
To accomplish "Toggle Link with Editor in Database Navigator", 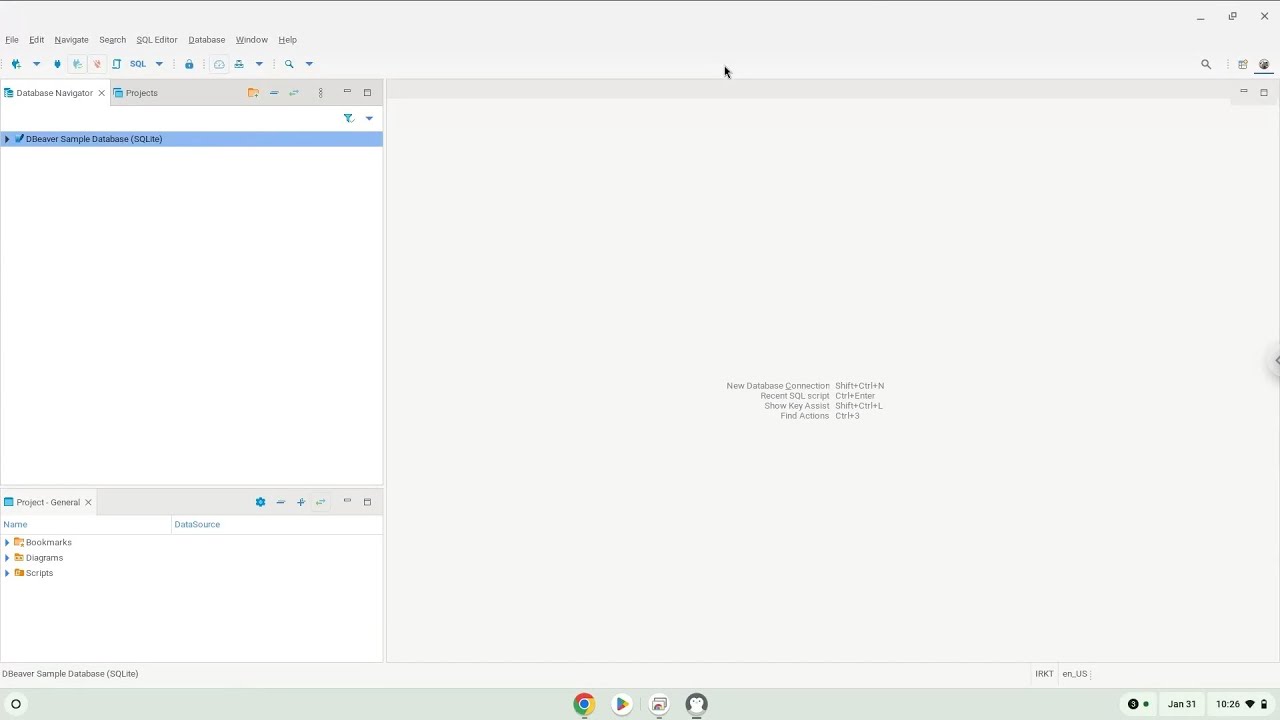I will 293,93.
